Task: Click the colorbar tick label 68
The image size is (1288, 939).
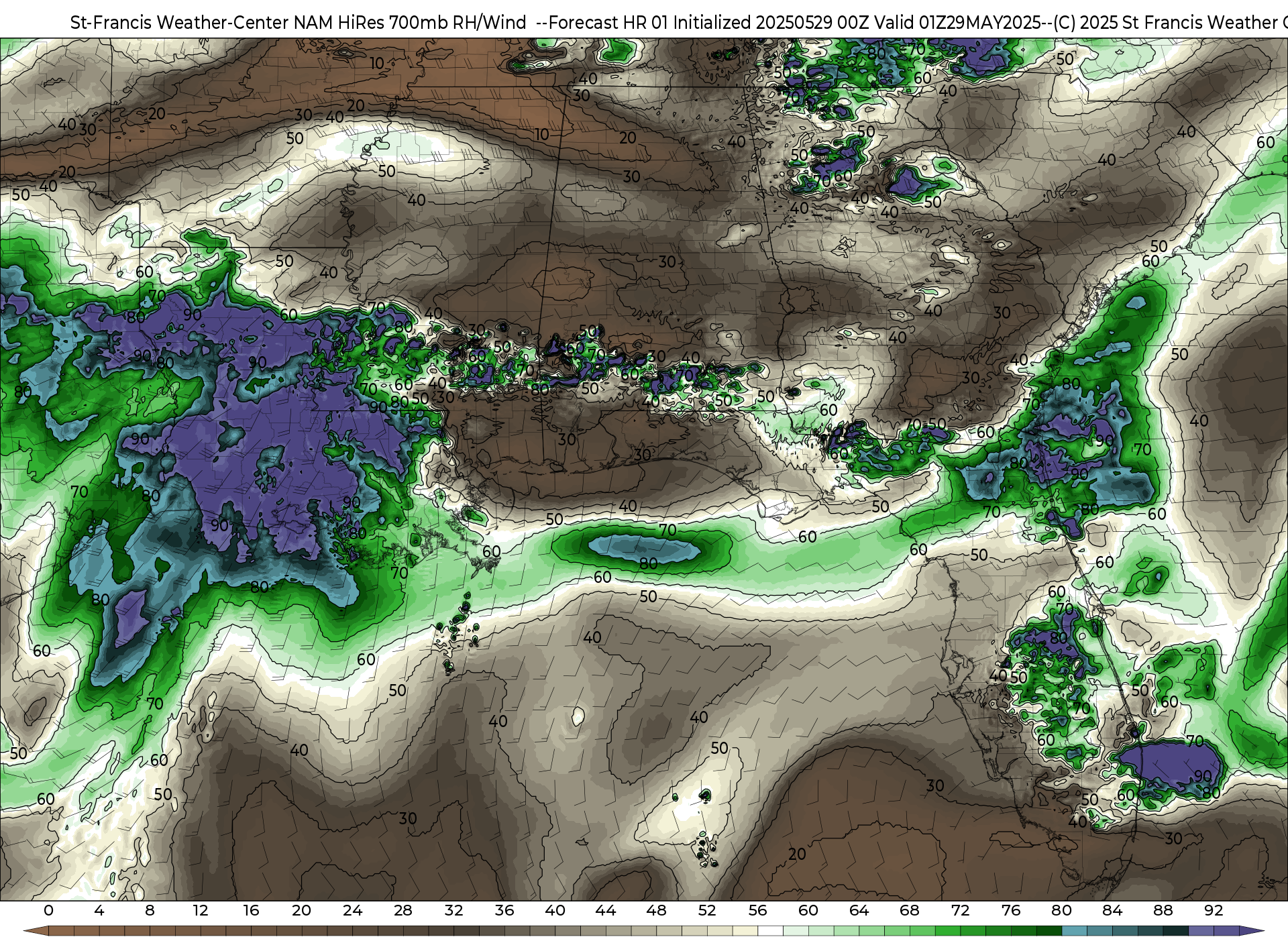Action: 910,910
